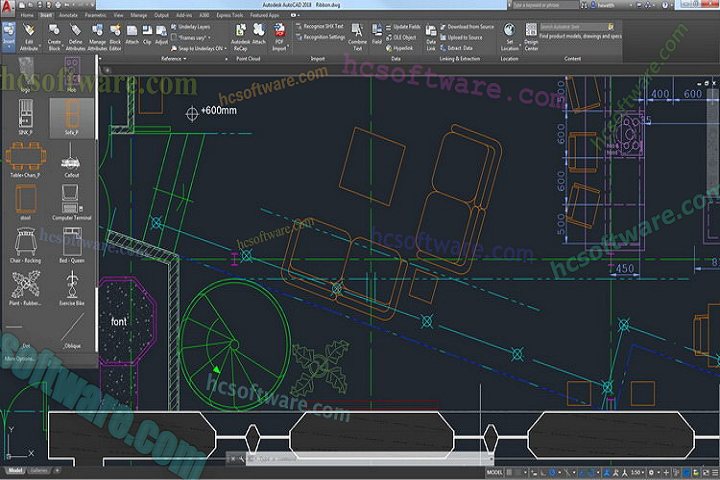The width and height of the screenshot is (720, 480).
Task: Open Recognition Settings
Action: [x=320, y=37]
